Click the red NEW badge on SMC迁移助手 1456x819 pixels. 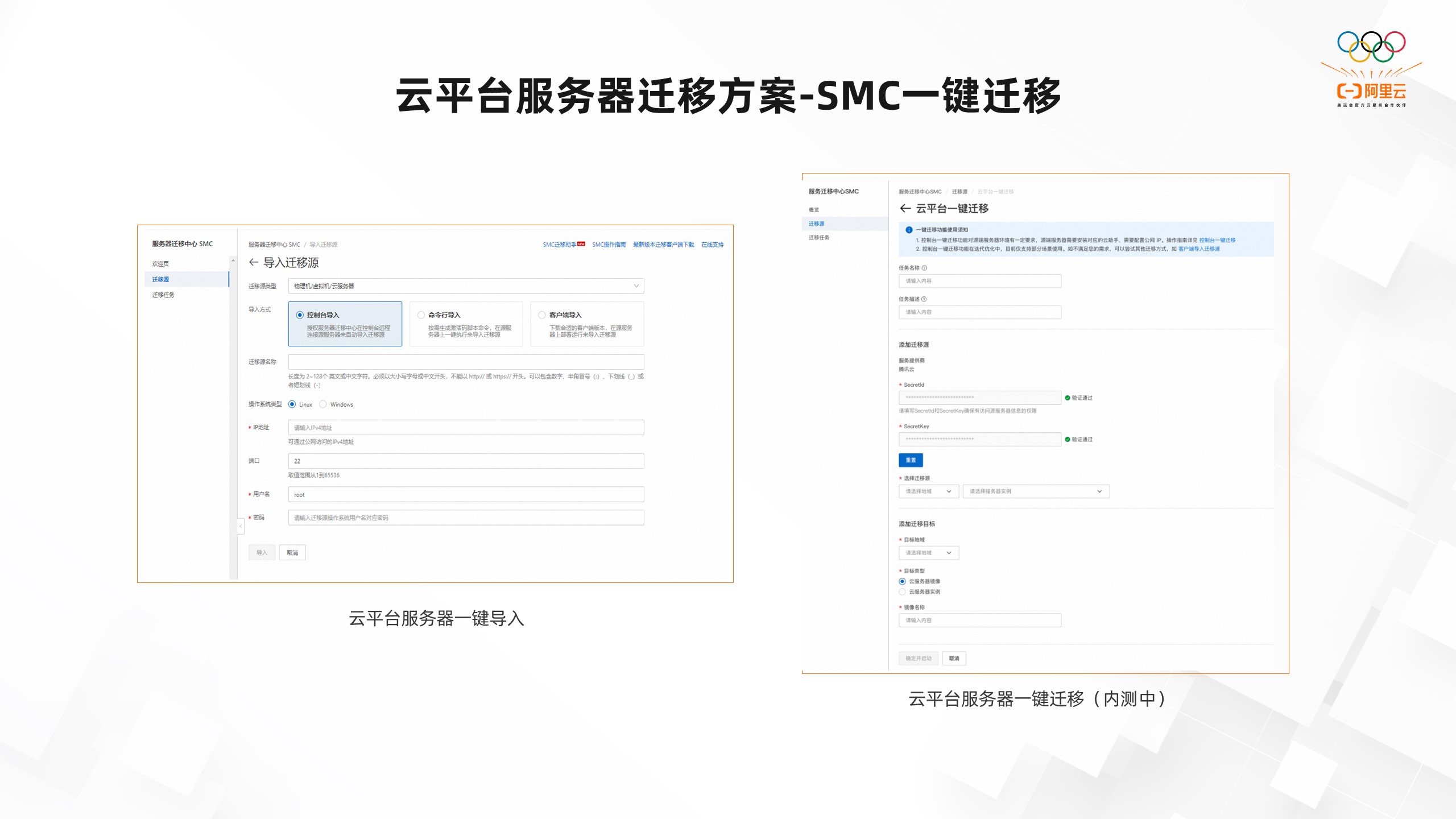click(x=581, y=244)
